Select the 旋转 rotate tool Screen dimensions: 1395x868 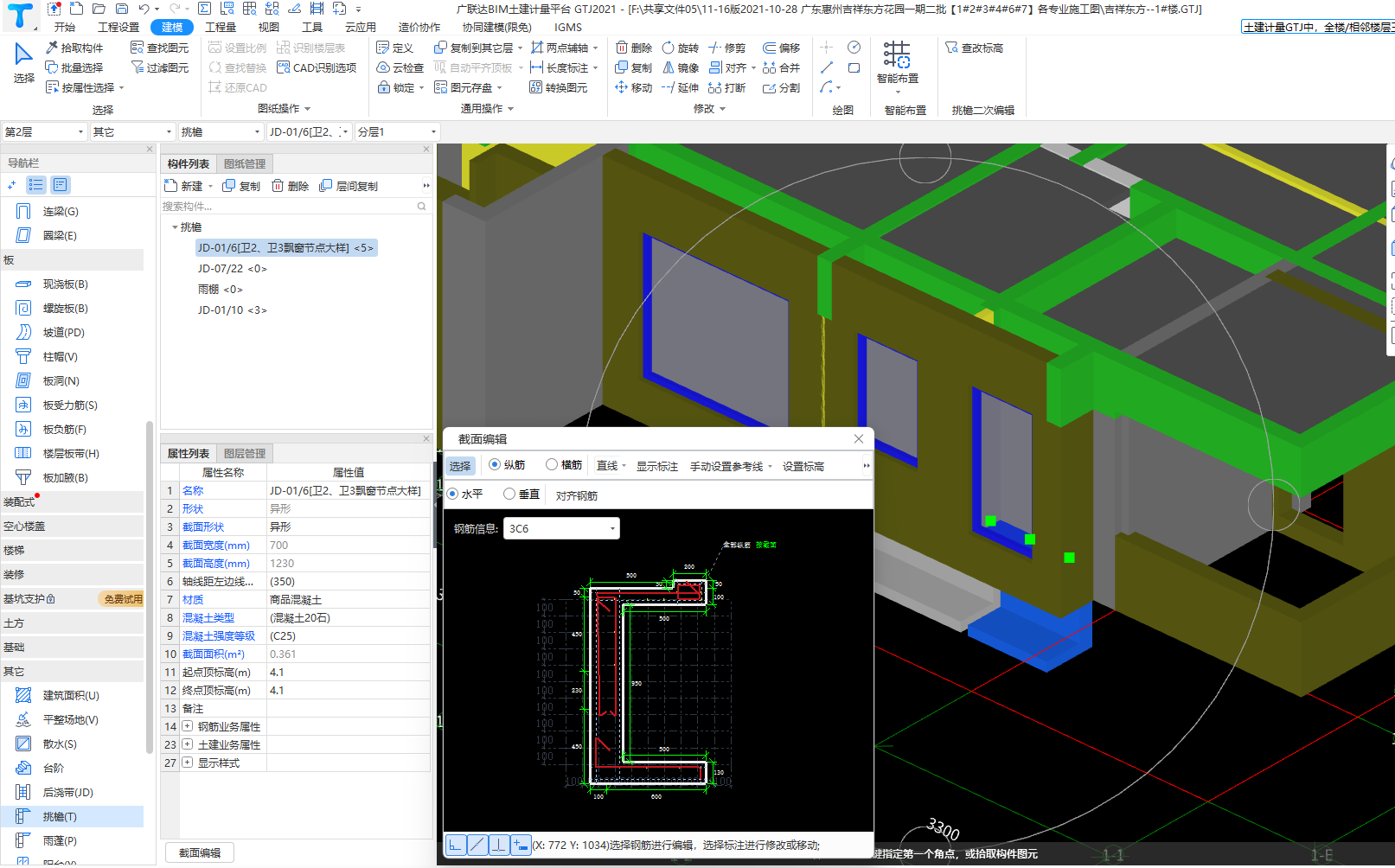[681, 48]
